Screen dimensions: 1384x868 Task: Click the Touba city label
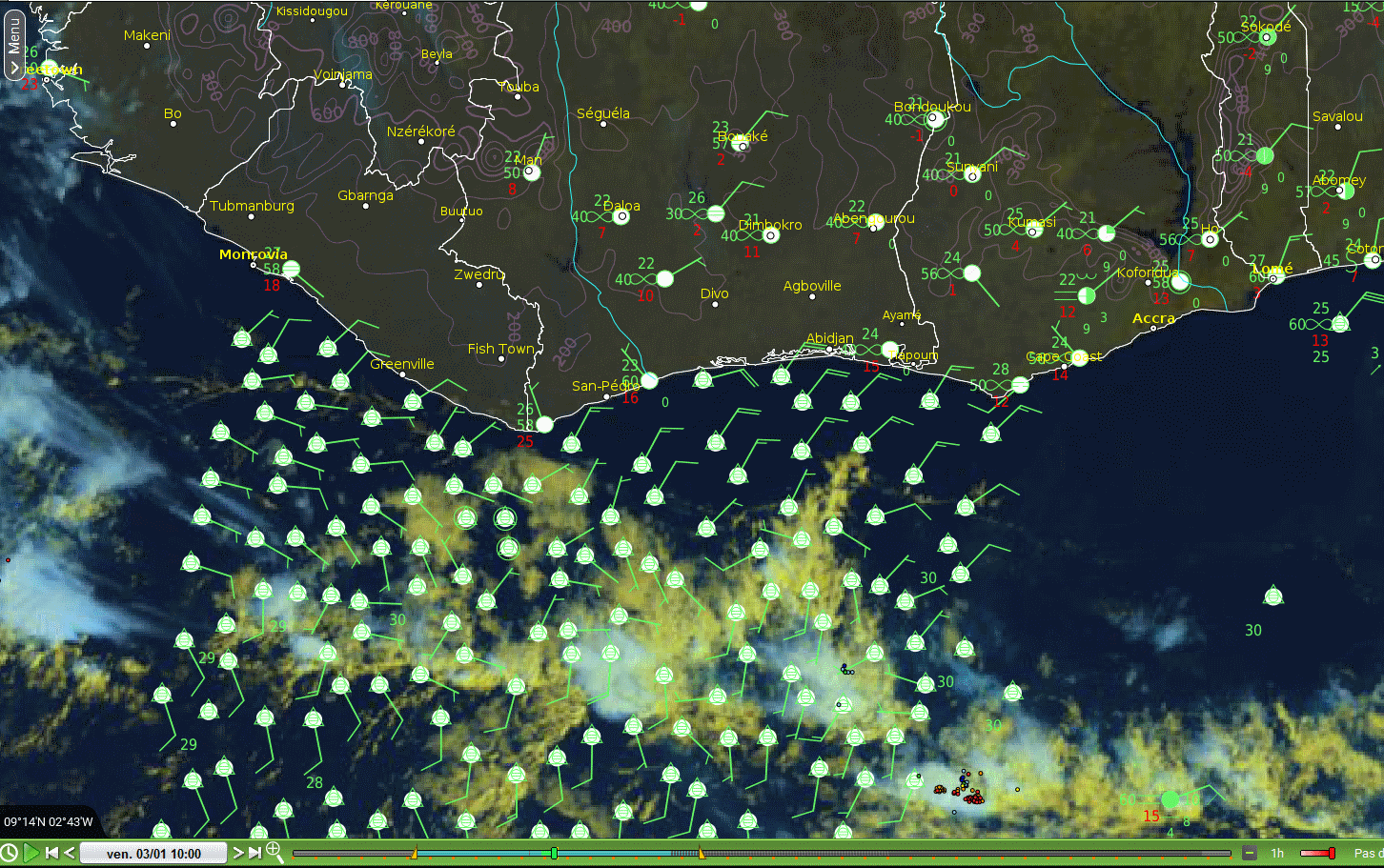pyautogui.click(x=519, y=87)
